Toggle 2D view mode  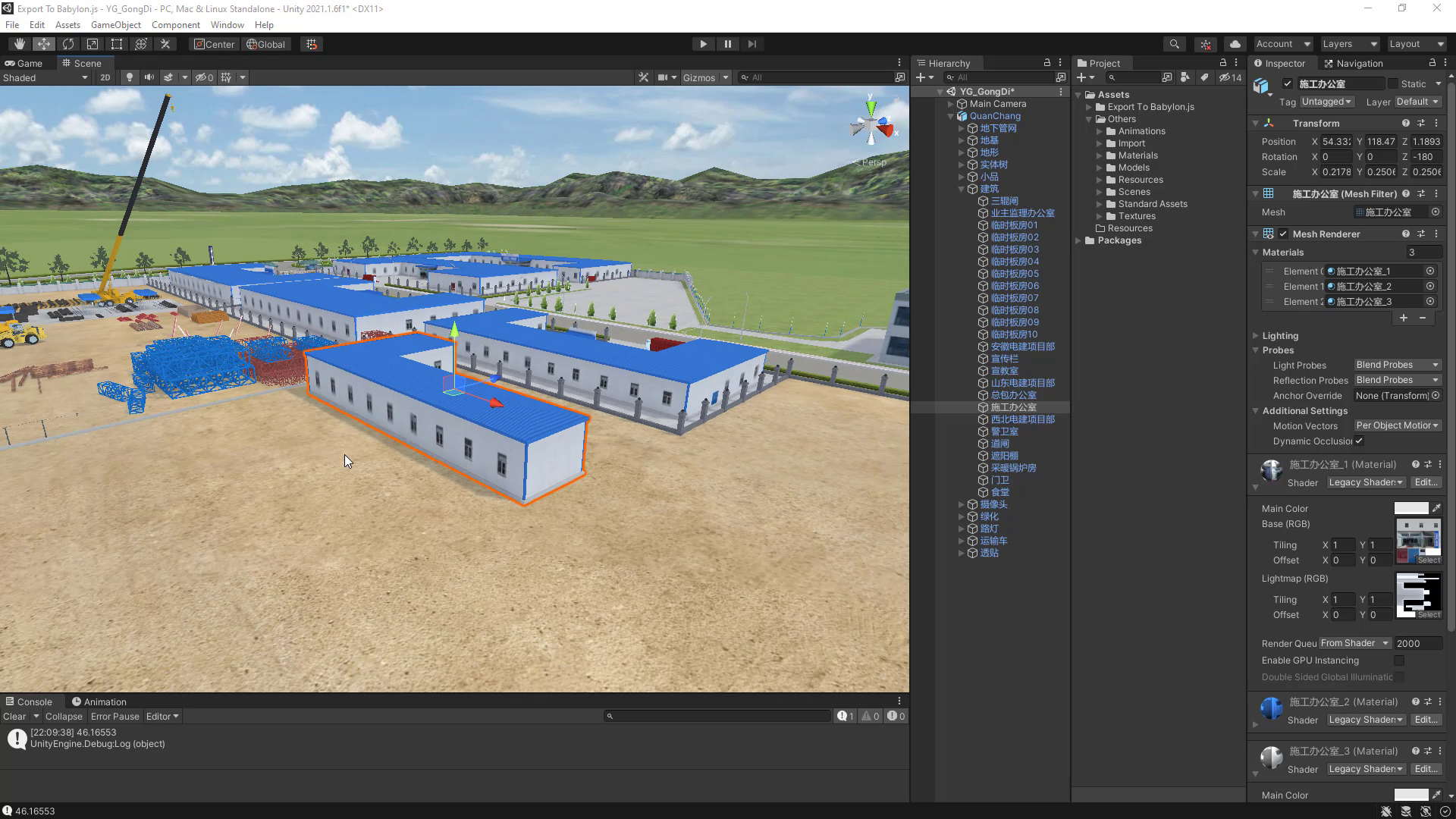point(105,77)
